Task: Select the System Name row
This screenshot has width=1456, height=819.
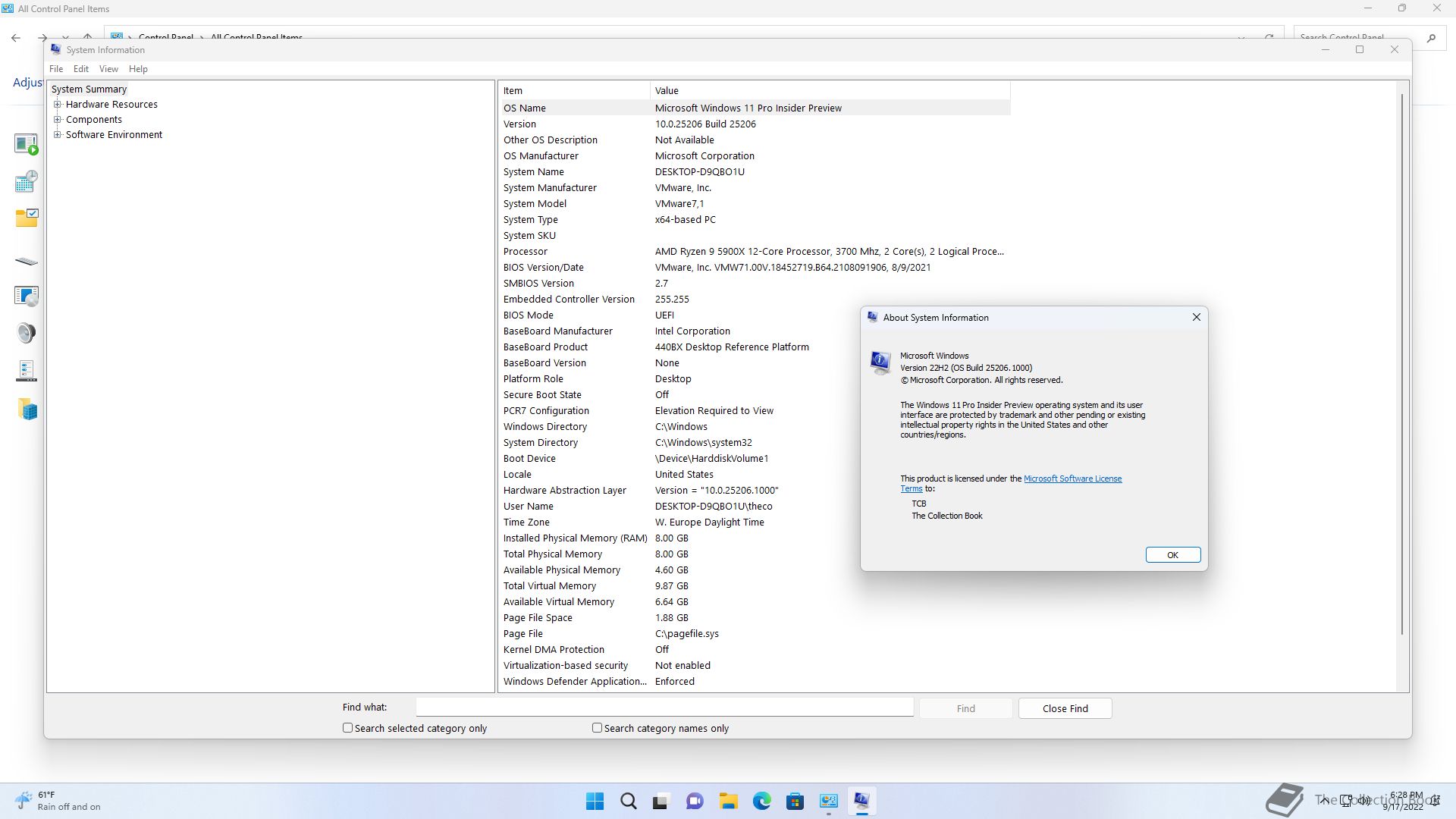Action: pos(755,172)
